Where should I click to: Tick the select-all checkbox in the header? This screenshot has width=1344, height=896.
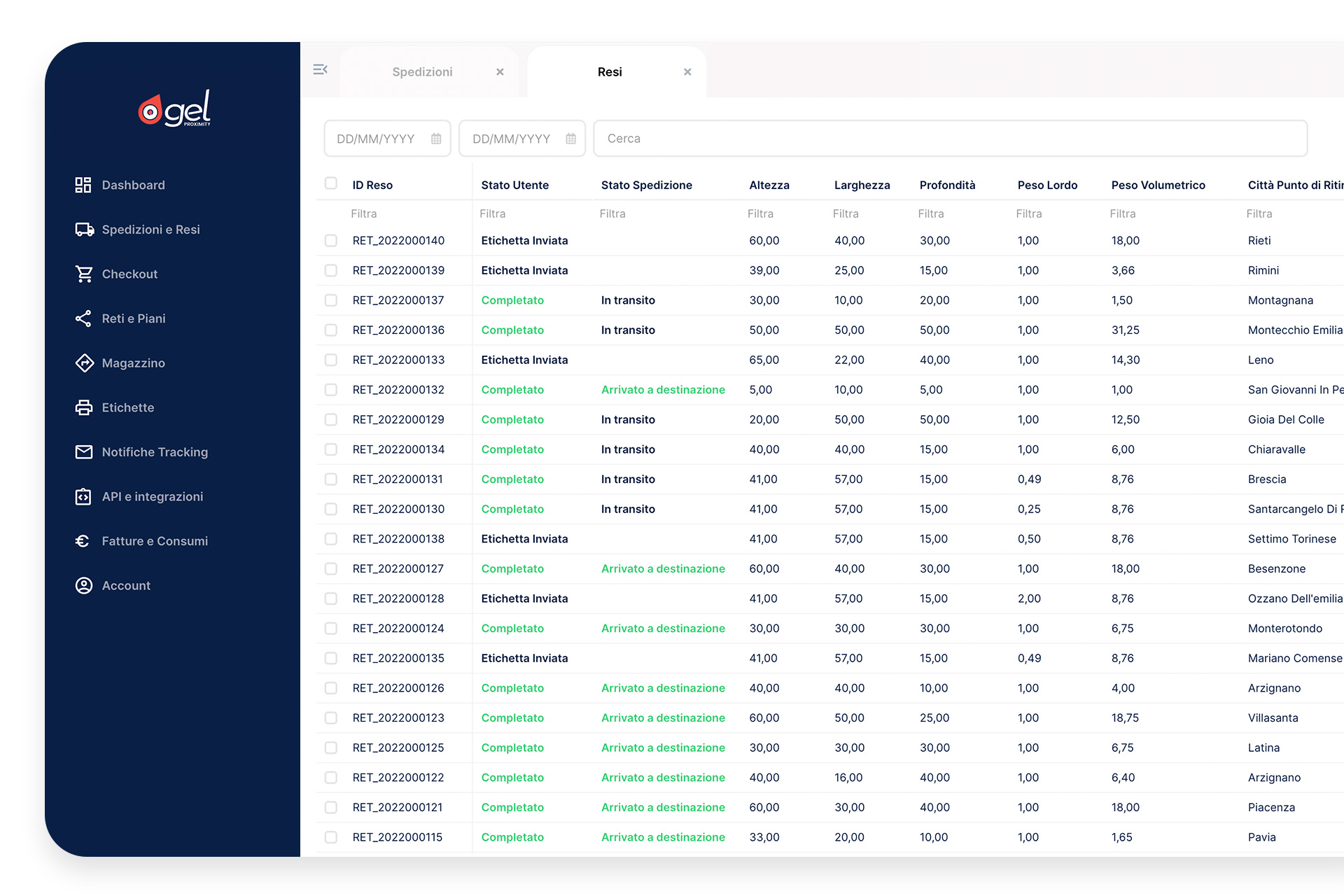[331, 183]
